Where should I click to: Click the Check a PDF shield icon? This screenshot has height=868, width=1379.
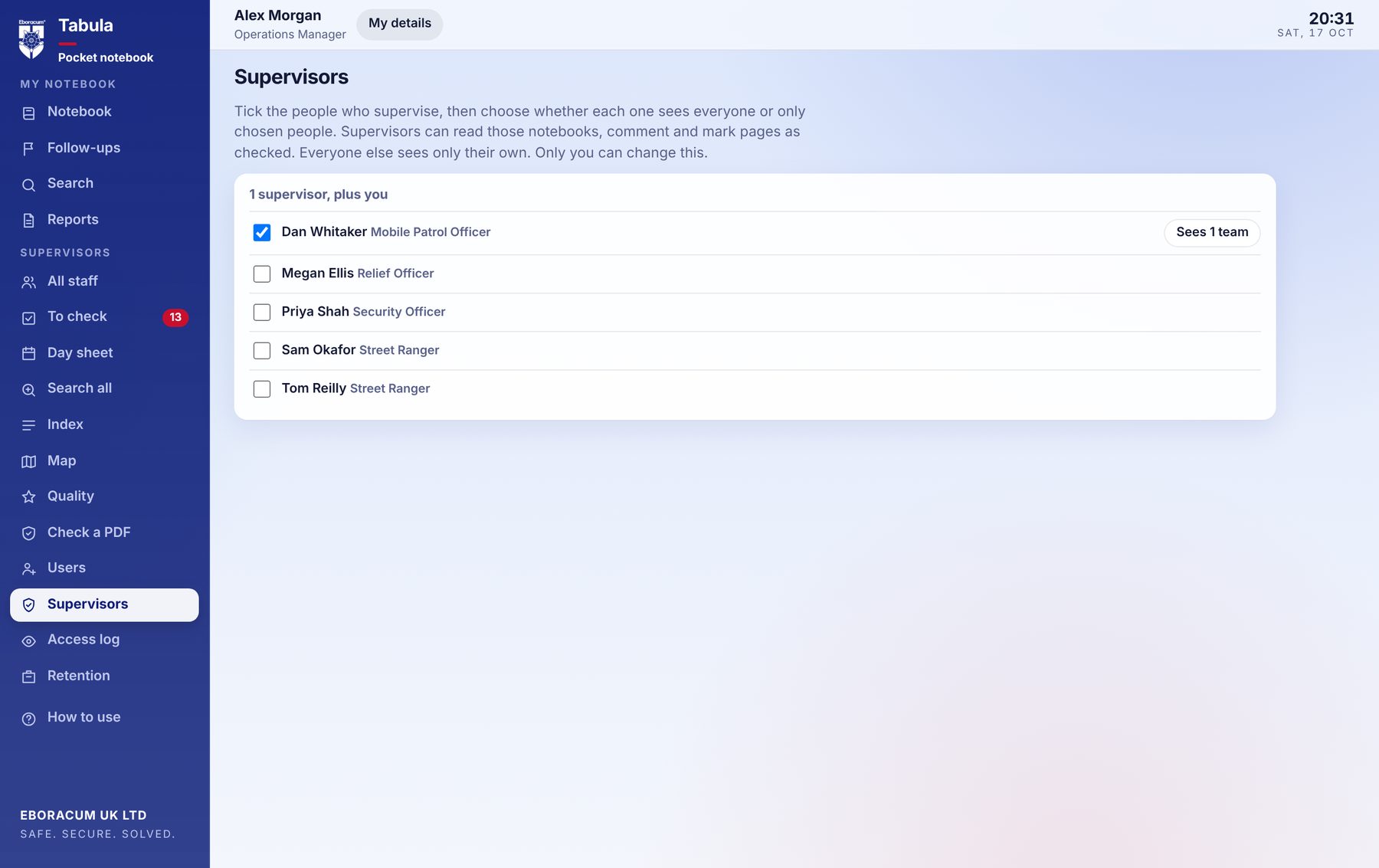[x=29, y=533]
